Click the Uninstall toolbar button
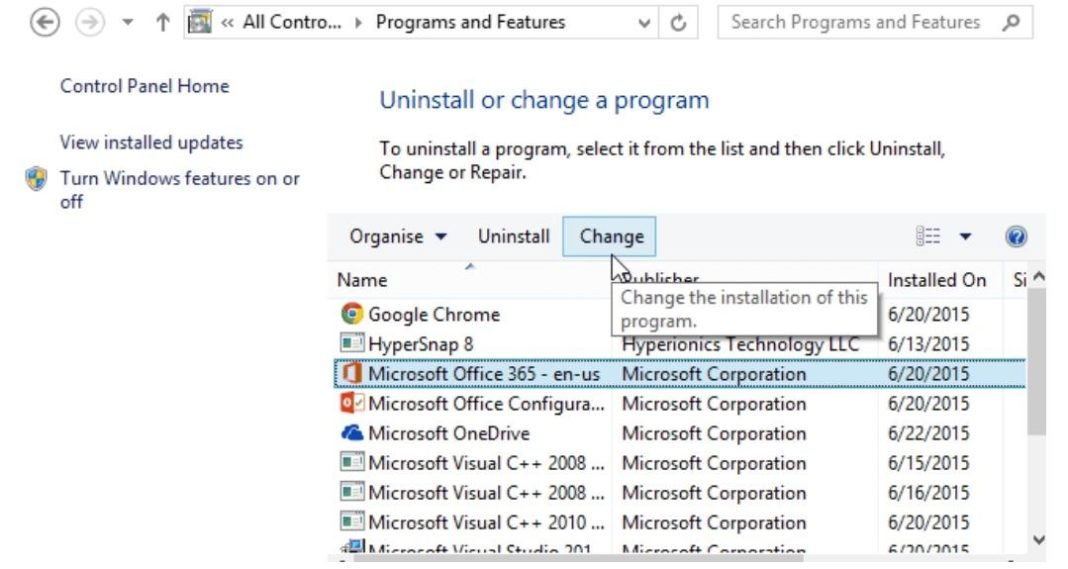This screenshot has height=569, width=1068. pos(513,237)
